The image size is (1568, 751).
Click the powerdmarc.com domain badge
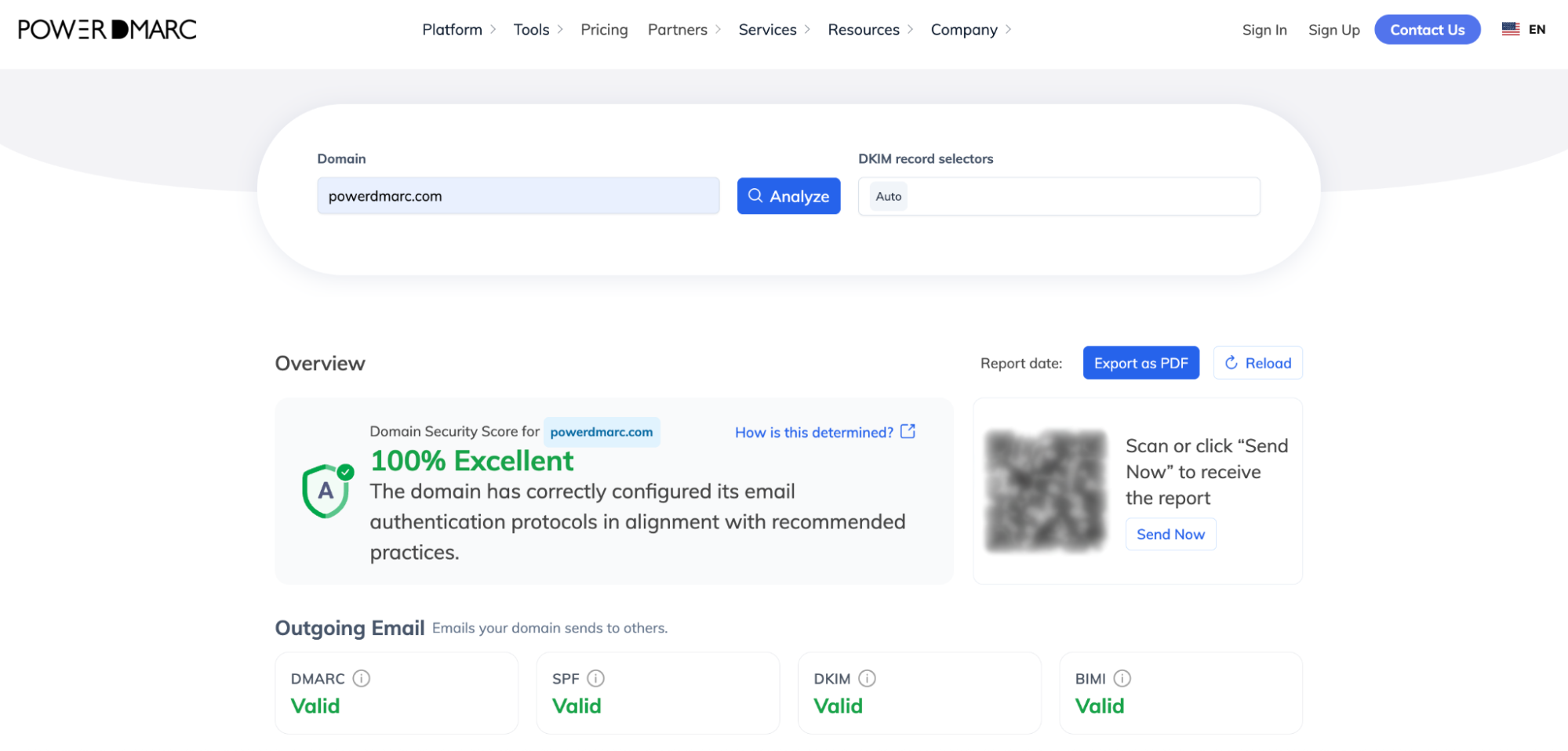(602, 432)
